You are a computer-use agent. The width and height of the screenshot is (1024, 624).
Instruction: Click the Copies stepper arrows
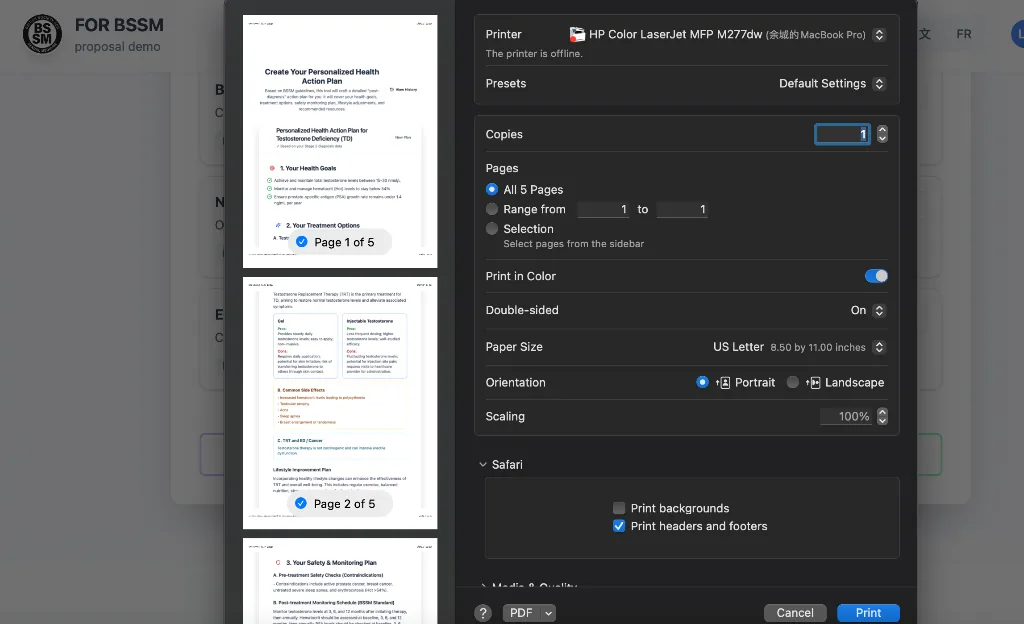(882, 134)
